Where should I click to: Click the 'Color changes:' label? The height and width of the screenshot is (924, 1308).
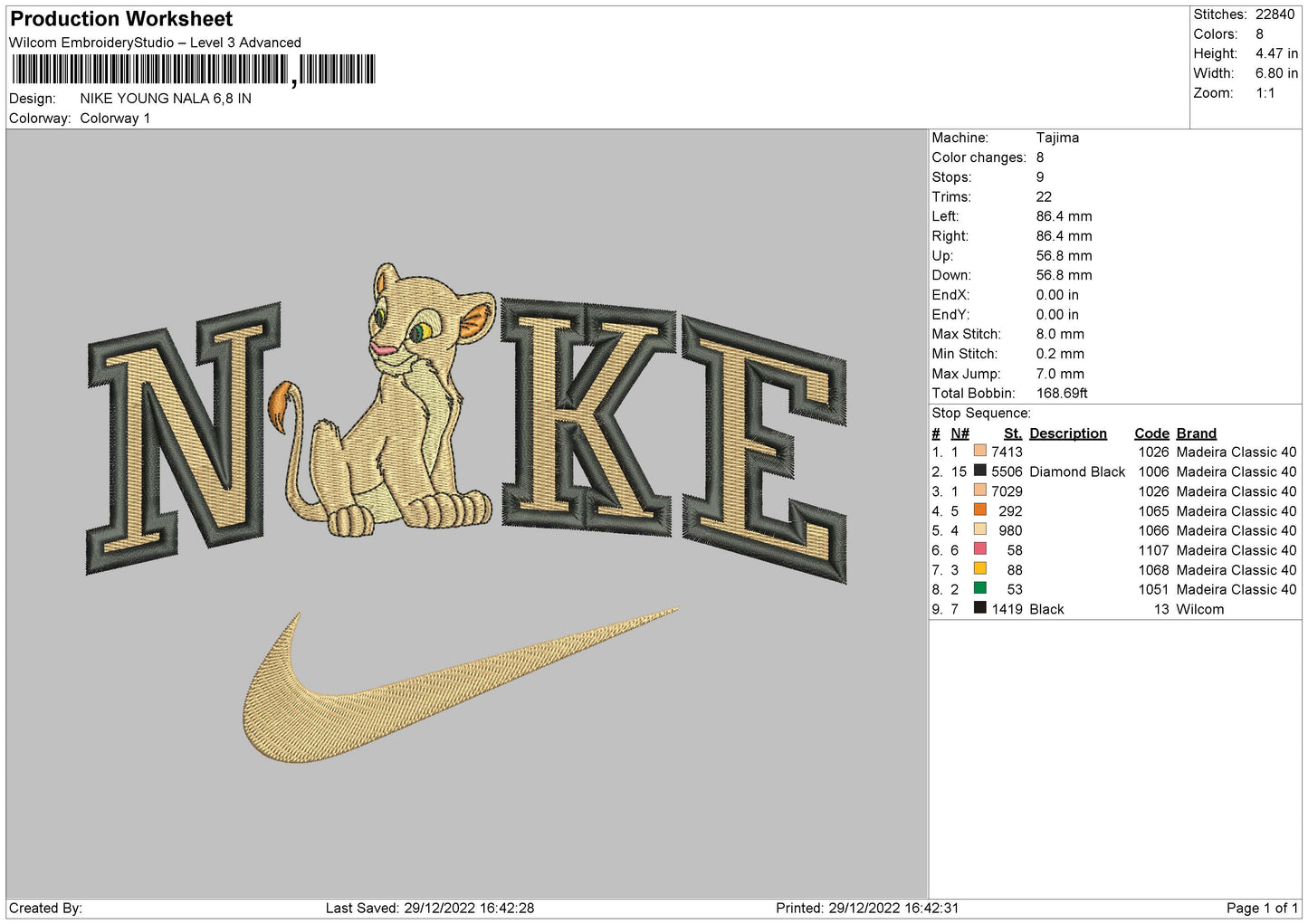[979, 157]
